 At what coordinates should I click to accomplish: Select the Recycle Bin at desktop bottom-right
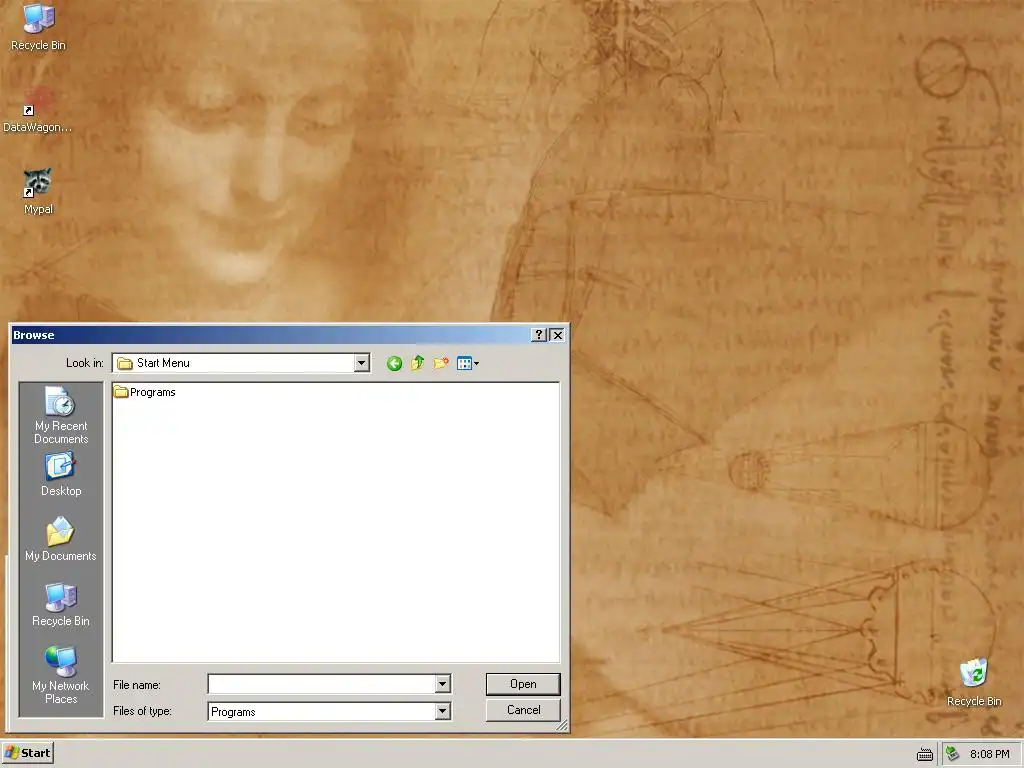tap(974, 682)
